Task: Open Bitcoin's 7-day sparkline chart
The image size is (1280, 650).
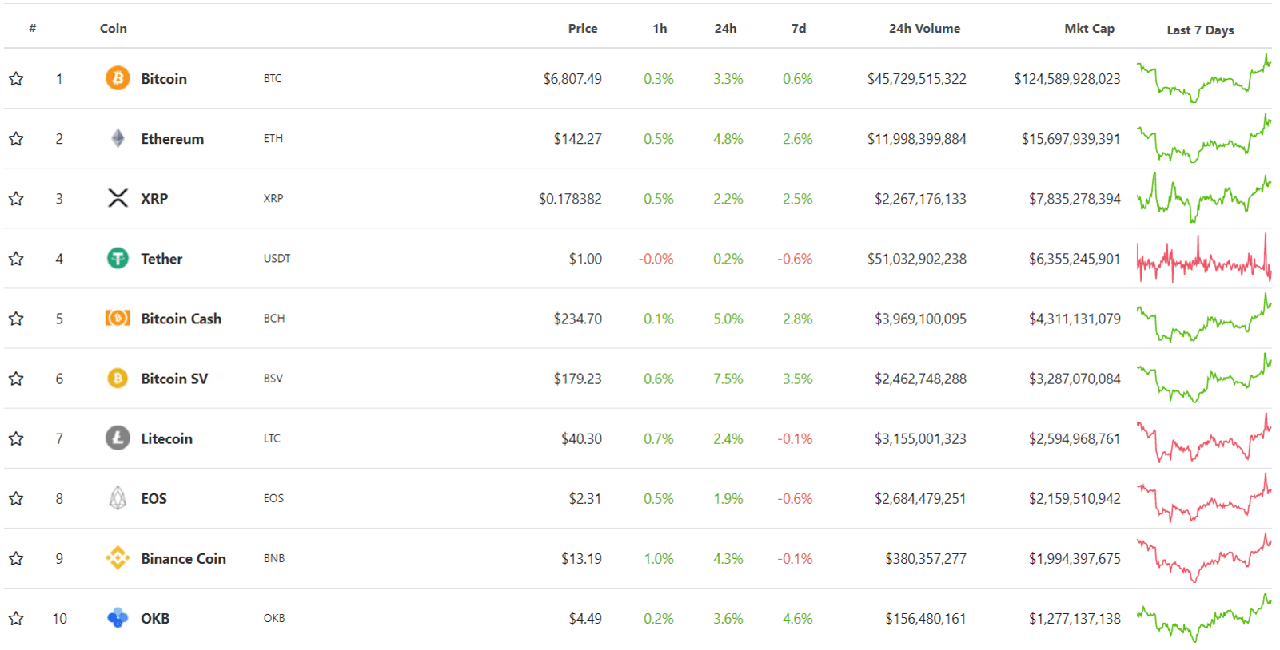Action: pos(1204,78)
